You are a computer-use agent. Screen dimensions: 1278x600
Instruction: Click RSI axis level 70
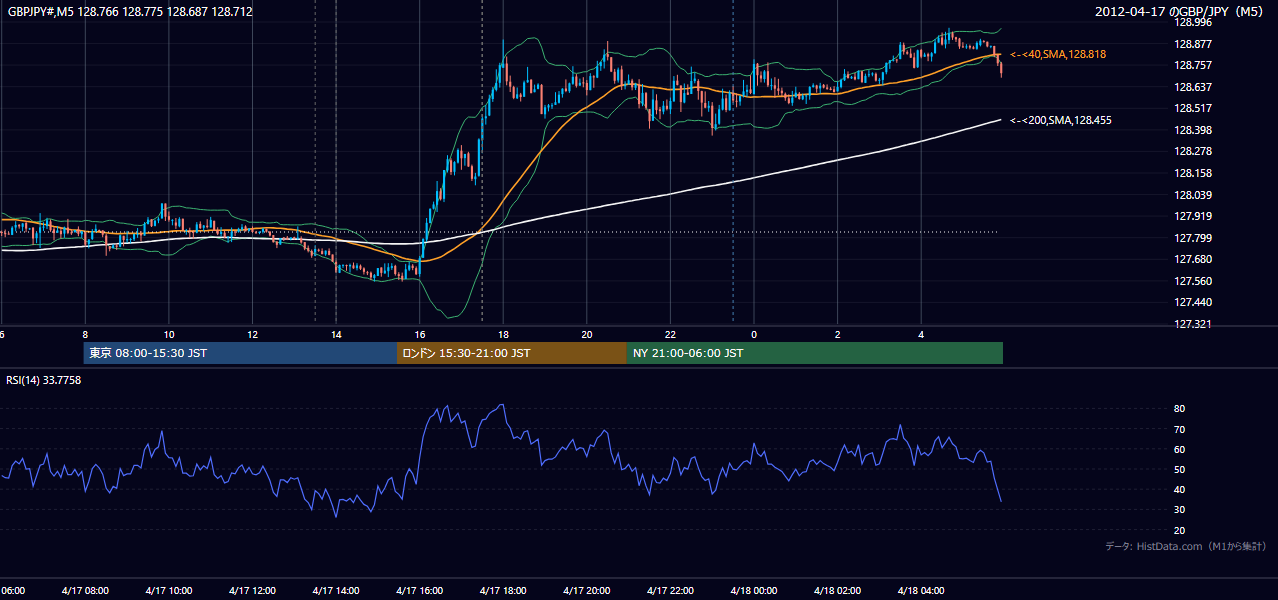pos(1179,429)
